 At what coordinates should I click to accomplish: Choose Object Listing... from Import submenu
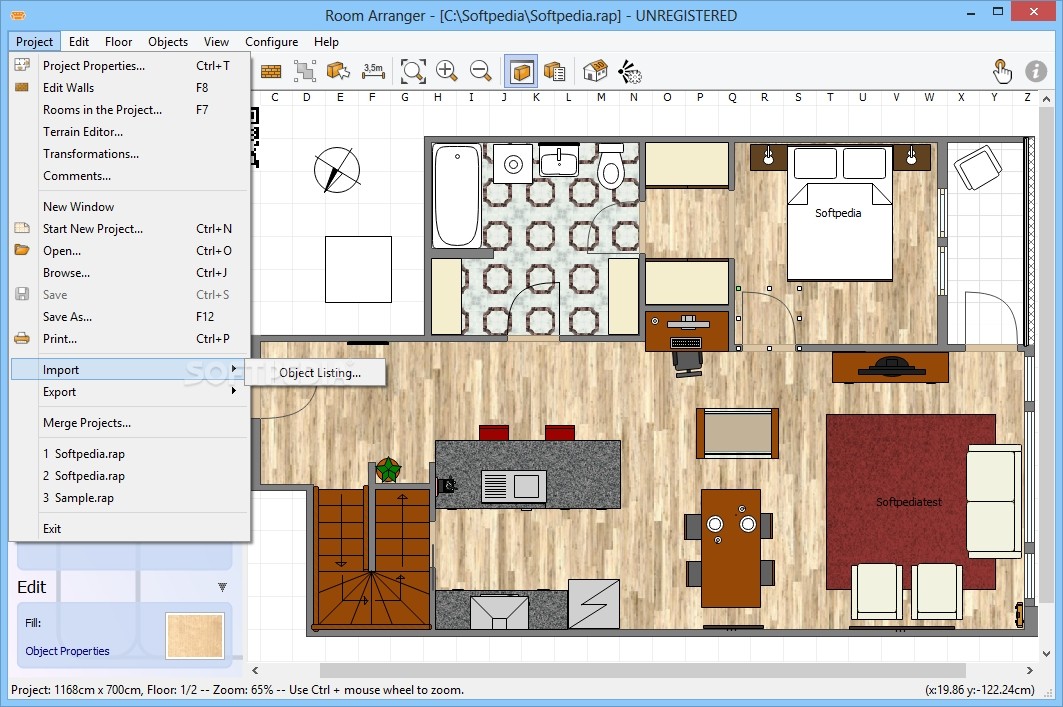click(315, 373)
